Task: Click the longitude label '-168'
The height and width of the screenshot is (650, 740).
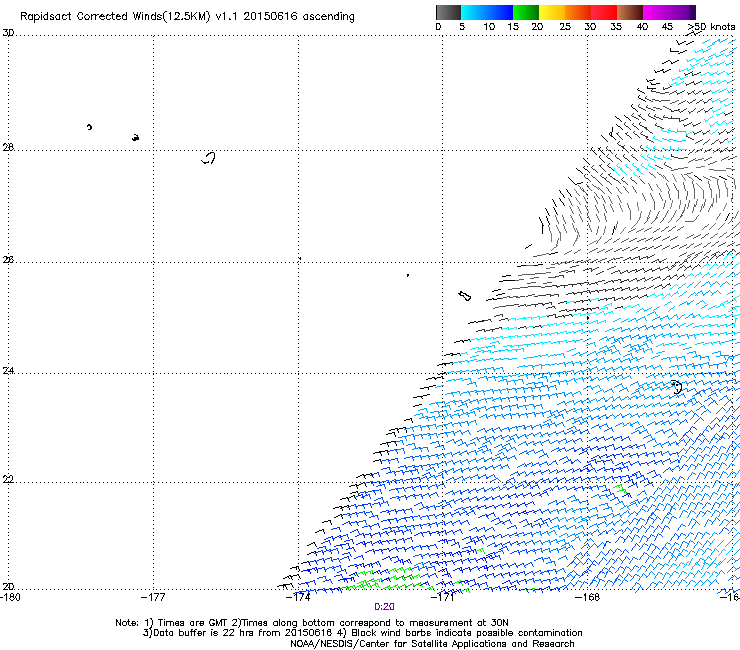Action: click(x=588, y=597)
